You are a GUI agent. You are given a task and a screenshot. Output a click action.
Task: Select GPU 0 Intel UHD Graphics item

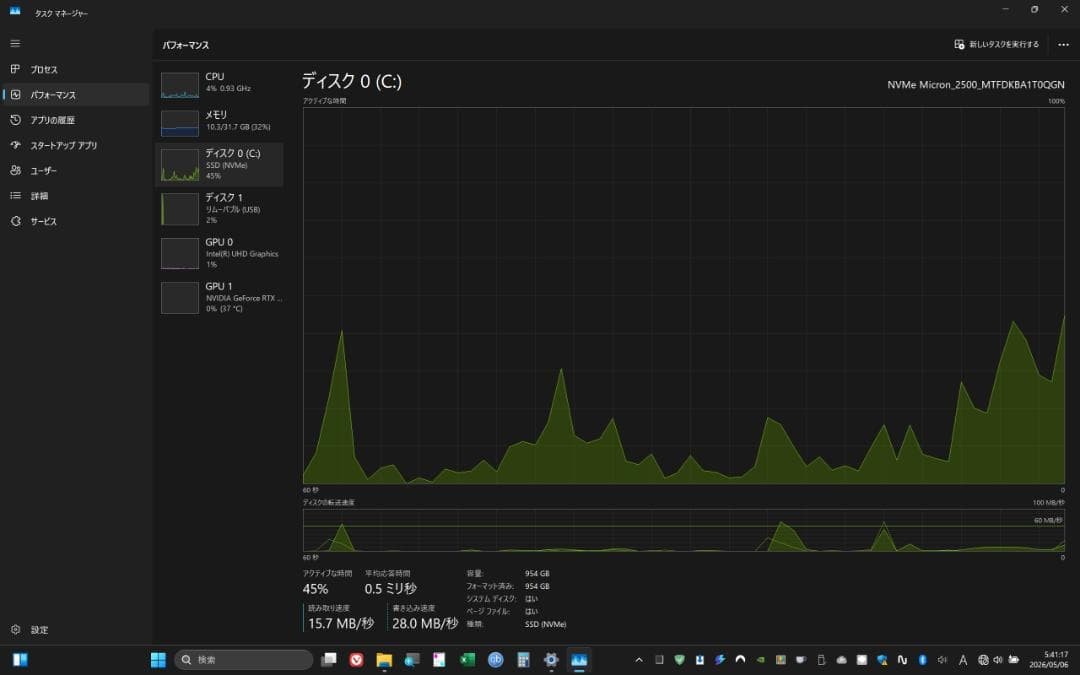click(220, 253)
